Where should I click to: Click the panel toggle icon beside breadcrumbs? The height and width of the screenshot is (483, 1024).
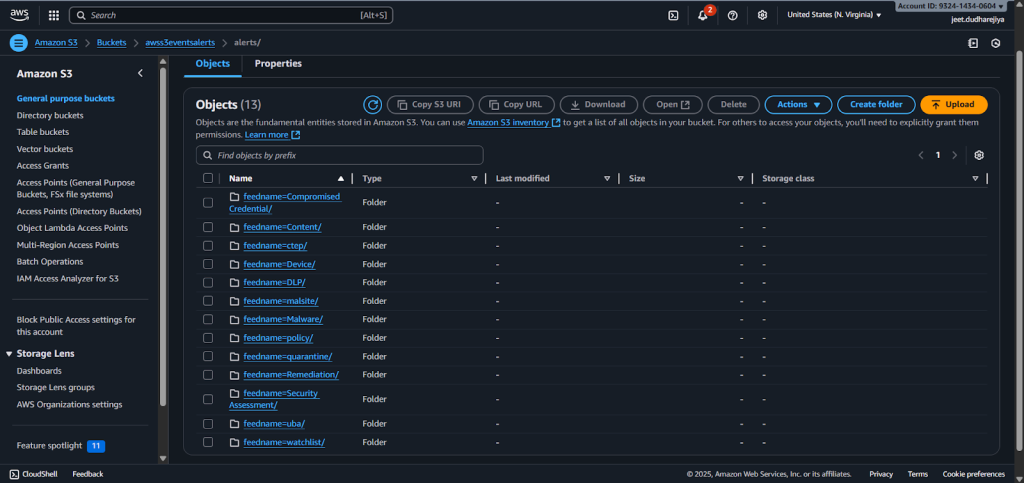973,43
